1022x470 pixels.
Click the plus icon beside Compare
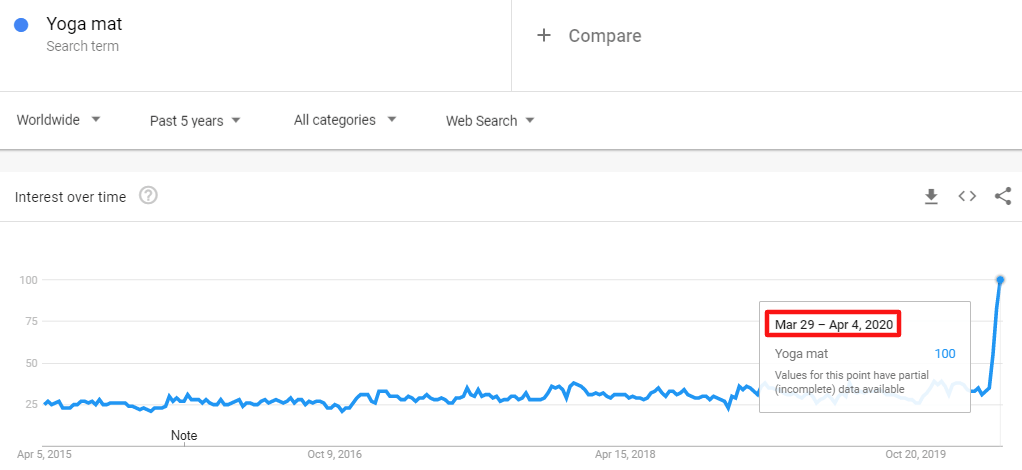tap(544, 36)
